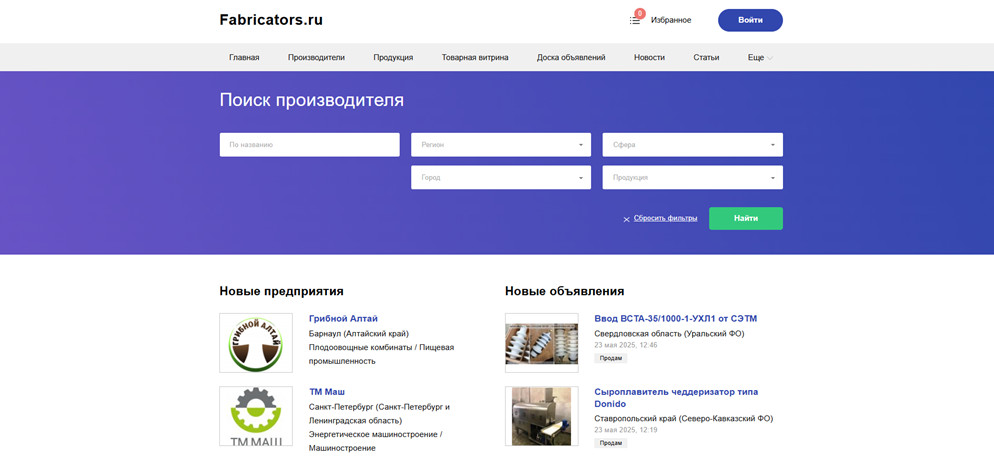Click the ВСТА insulator listing photo

542,342
